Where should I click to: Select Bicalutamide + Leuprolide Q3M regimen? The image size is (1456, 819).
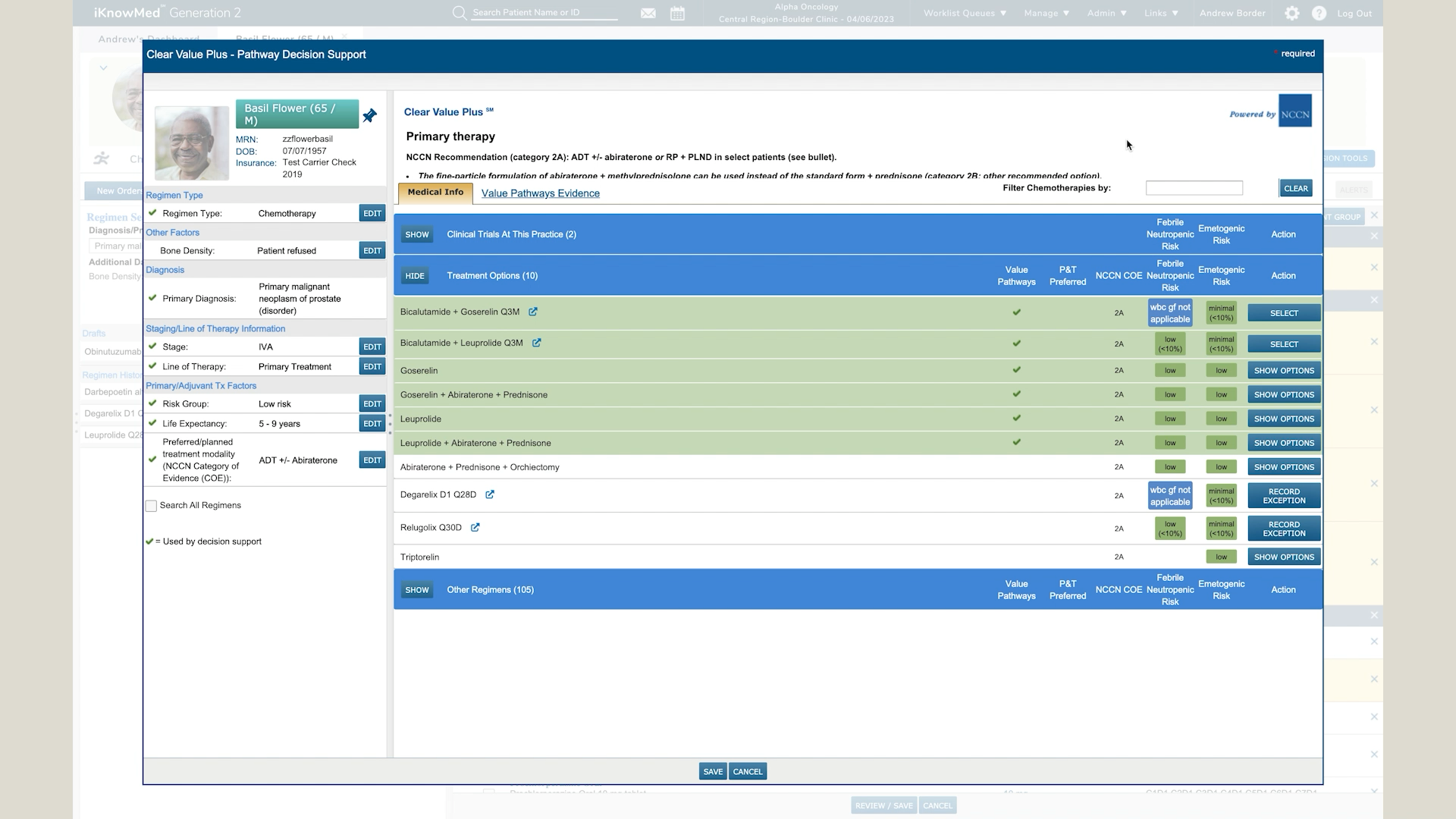[1284, 344]
